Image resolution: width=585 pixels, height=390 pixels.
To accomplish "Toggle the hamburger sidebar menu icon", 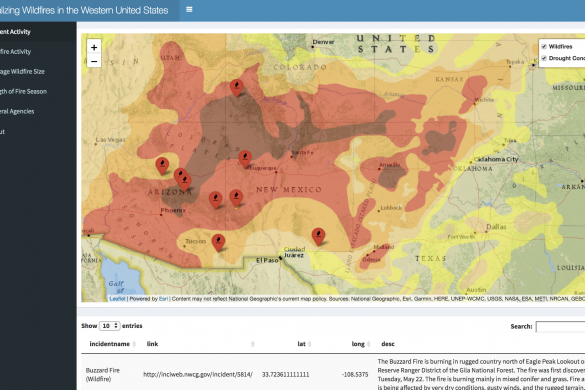I will coord(189,10).
